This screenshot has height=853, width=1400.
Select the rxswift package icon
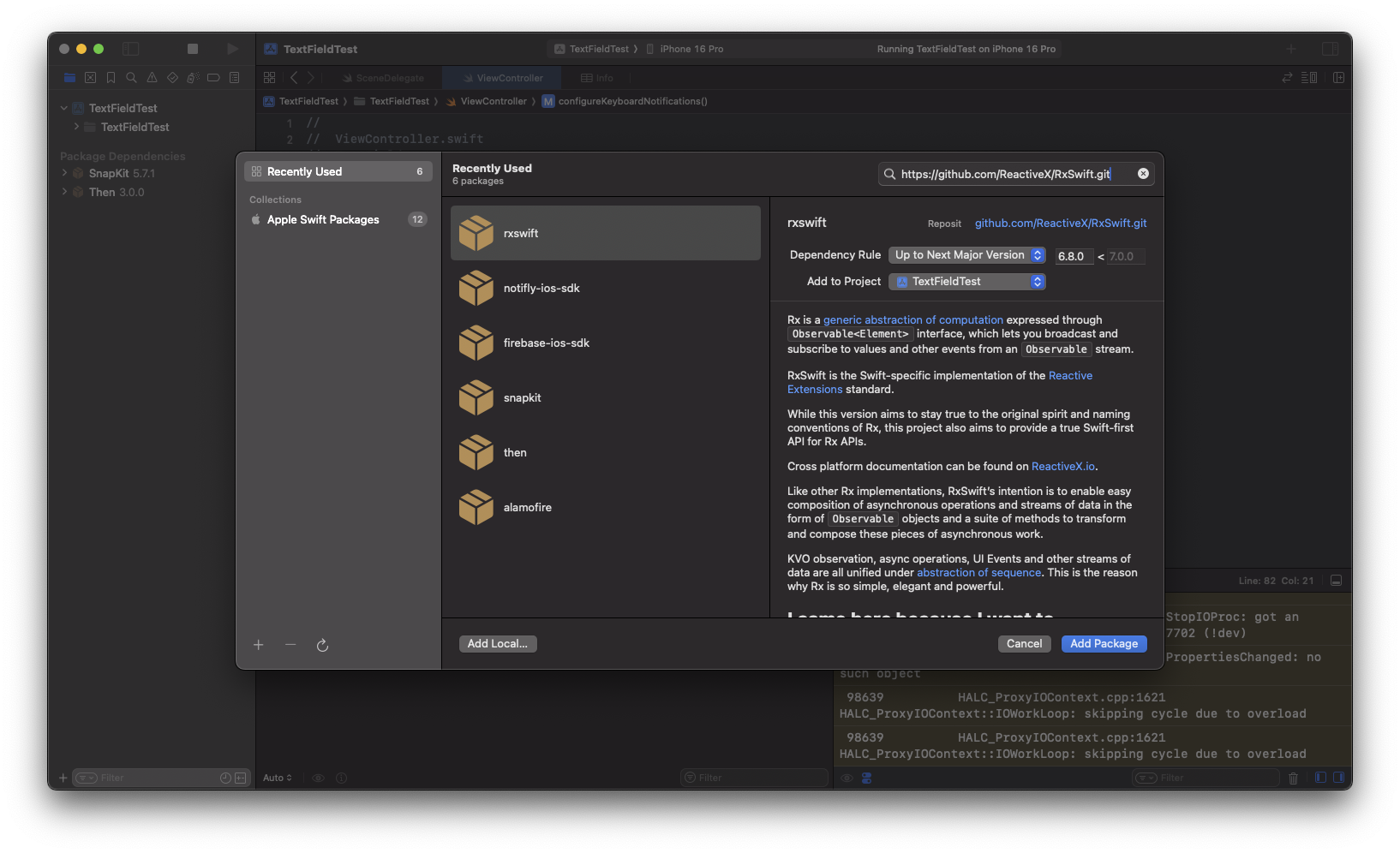point(476,233)
